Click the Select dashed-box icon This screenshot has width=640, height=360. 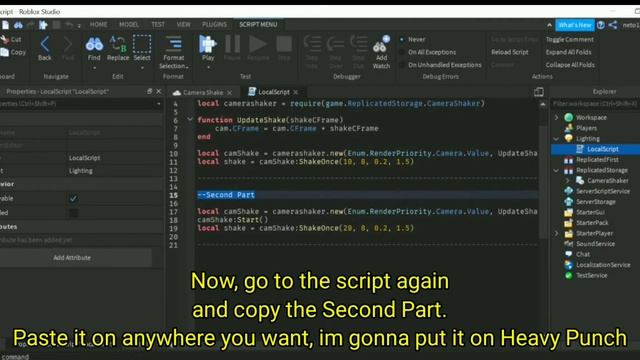(142, 44)
